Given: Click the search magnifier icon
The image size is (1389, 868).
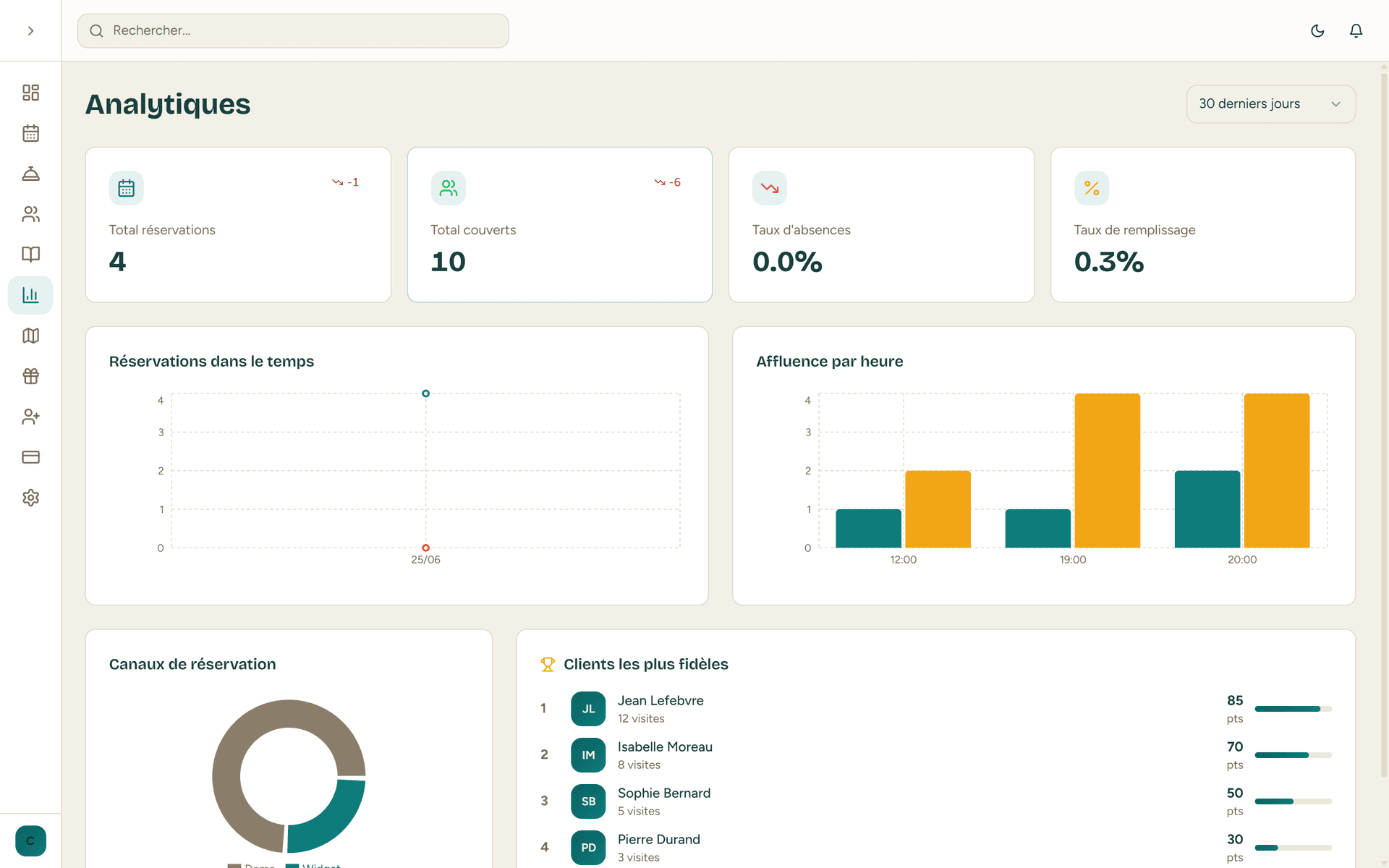Looking at the screenshot, I should point(96,30).
